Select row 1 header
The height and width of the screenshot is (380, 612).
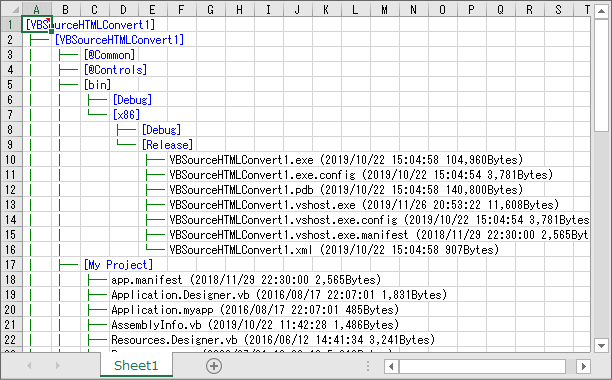pos(11,25)
